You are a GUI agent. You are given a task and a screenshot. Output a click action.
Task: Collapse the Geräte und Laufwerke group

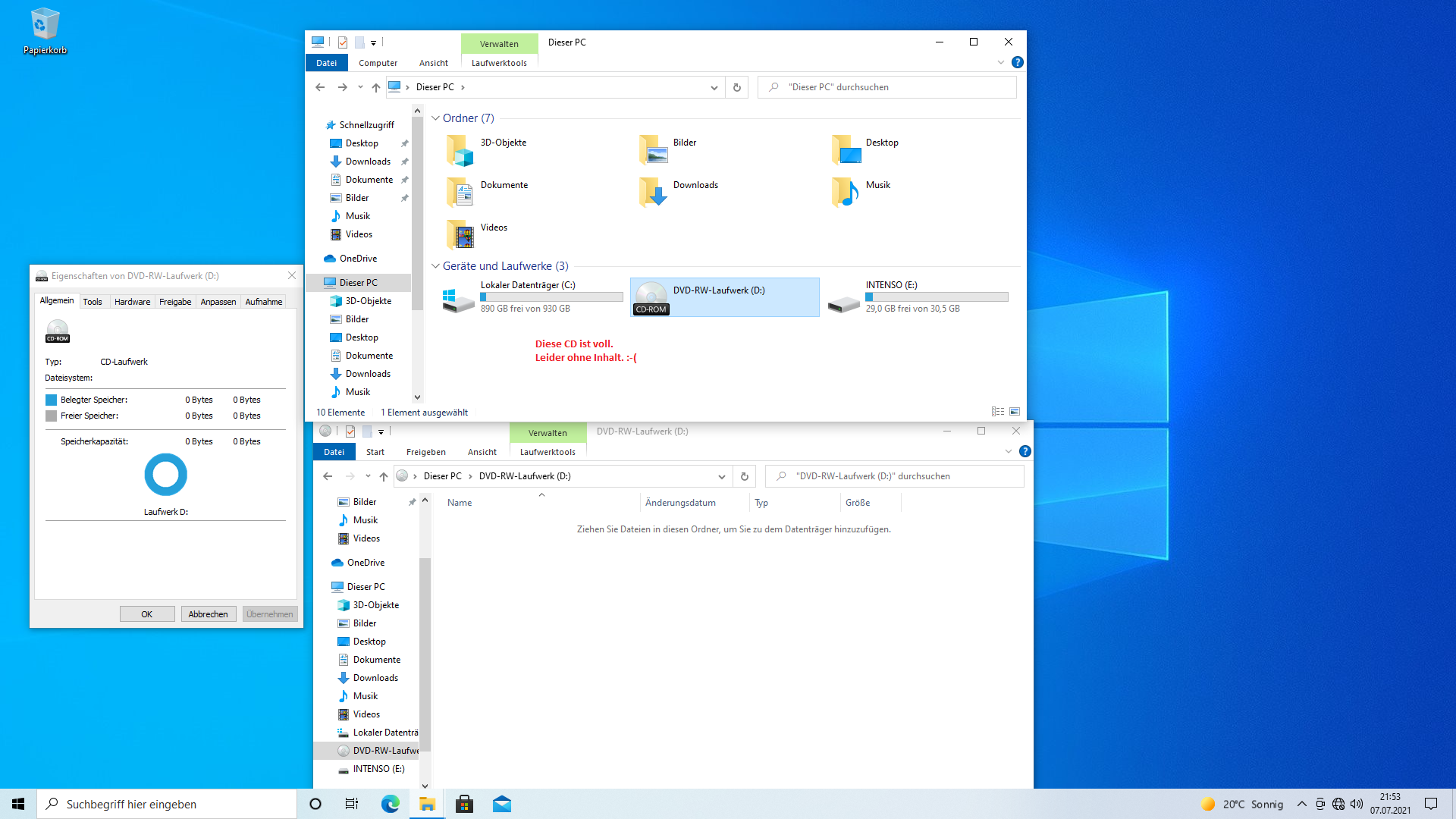coord(435,266)
